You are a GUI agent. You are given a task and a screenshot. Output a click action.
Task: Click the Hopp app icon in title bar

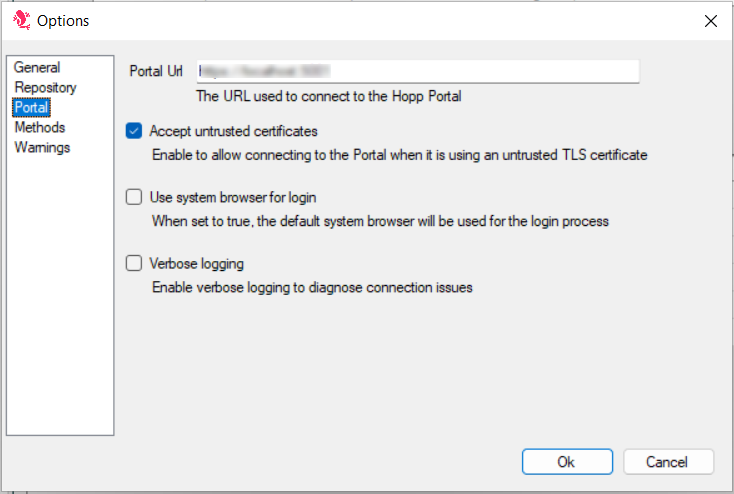(19, 20)
